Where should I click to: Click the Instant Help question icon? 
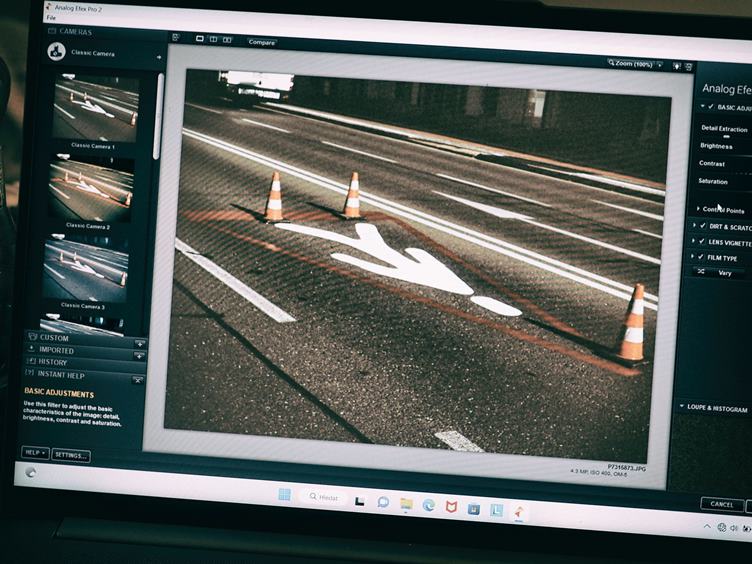[x=30, y=373]
